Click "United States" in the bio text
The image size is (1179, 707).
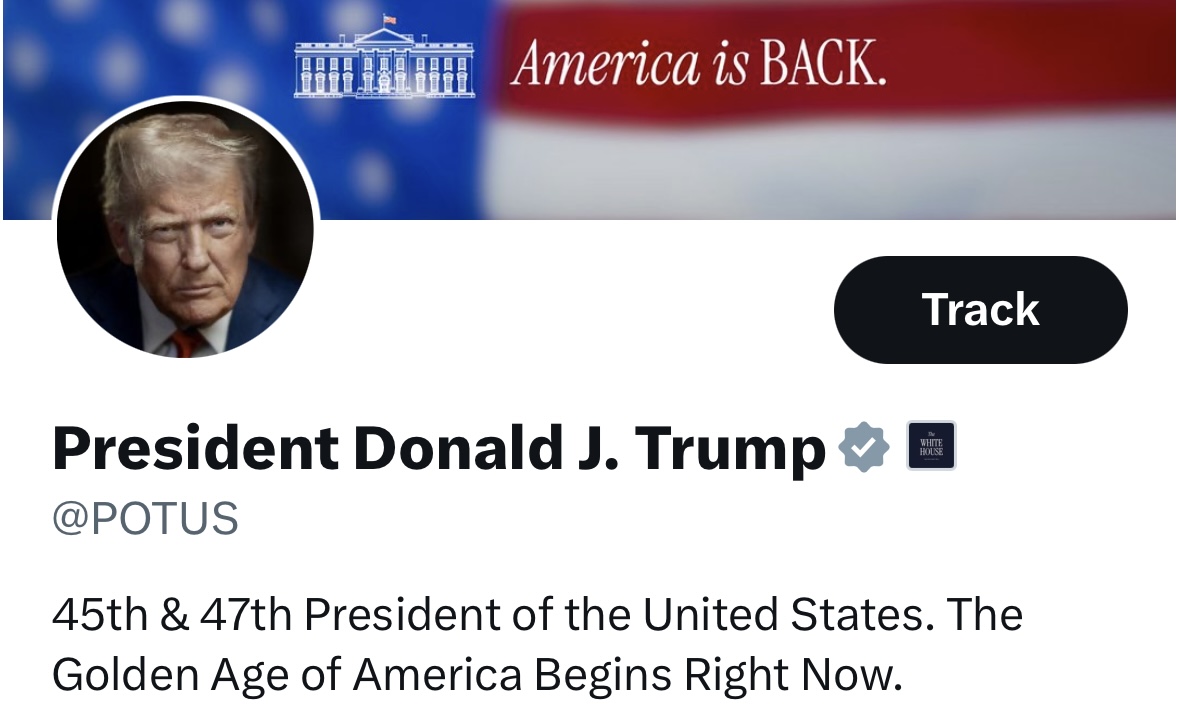784,614
